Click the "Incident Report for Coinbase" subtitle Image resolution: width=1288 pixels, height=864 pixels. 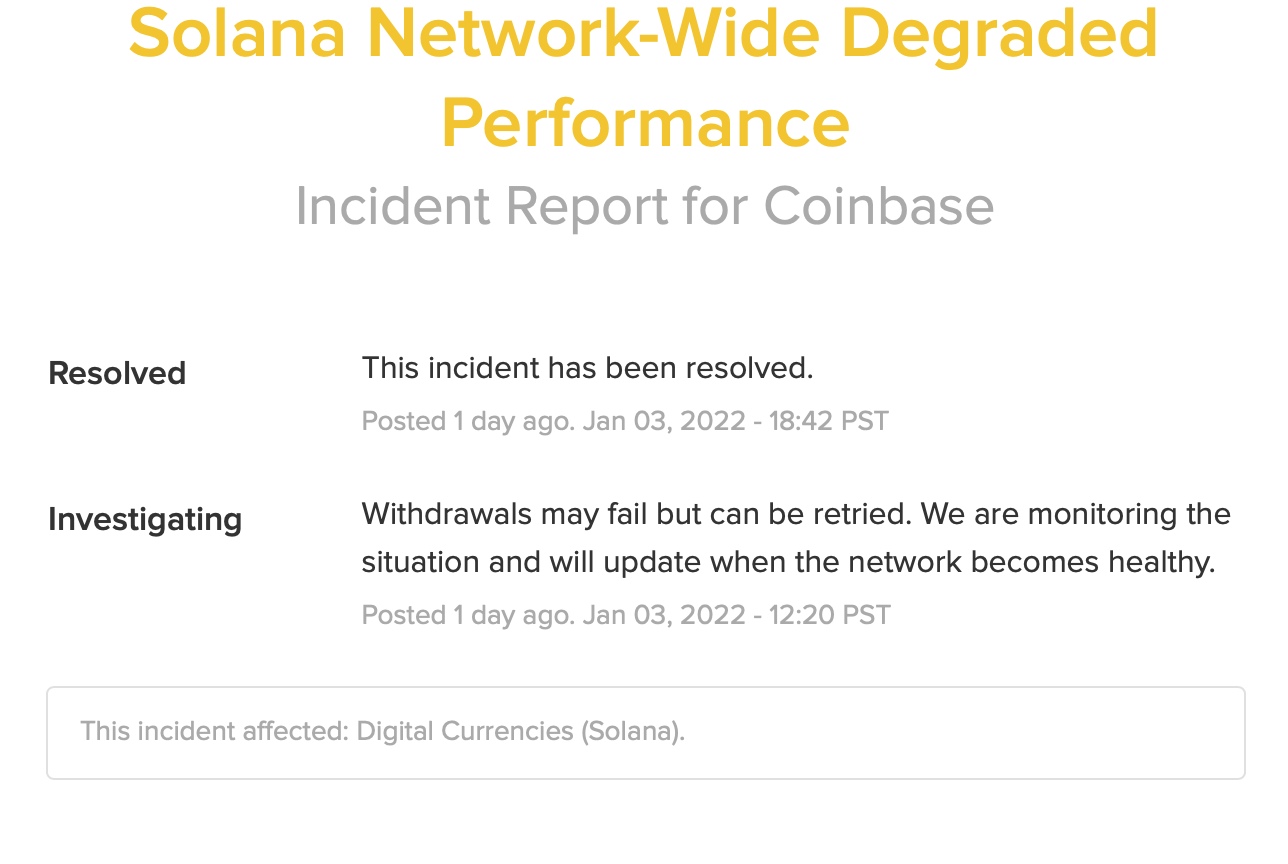point(644,206)
